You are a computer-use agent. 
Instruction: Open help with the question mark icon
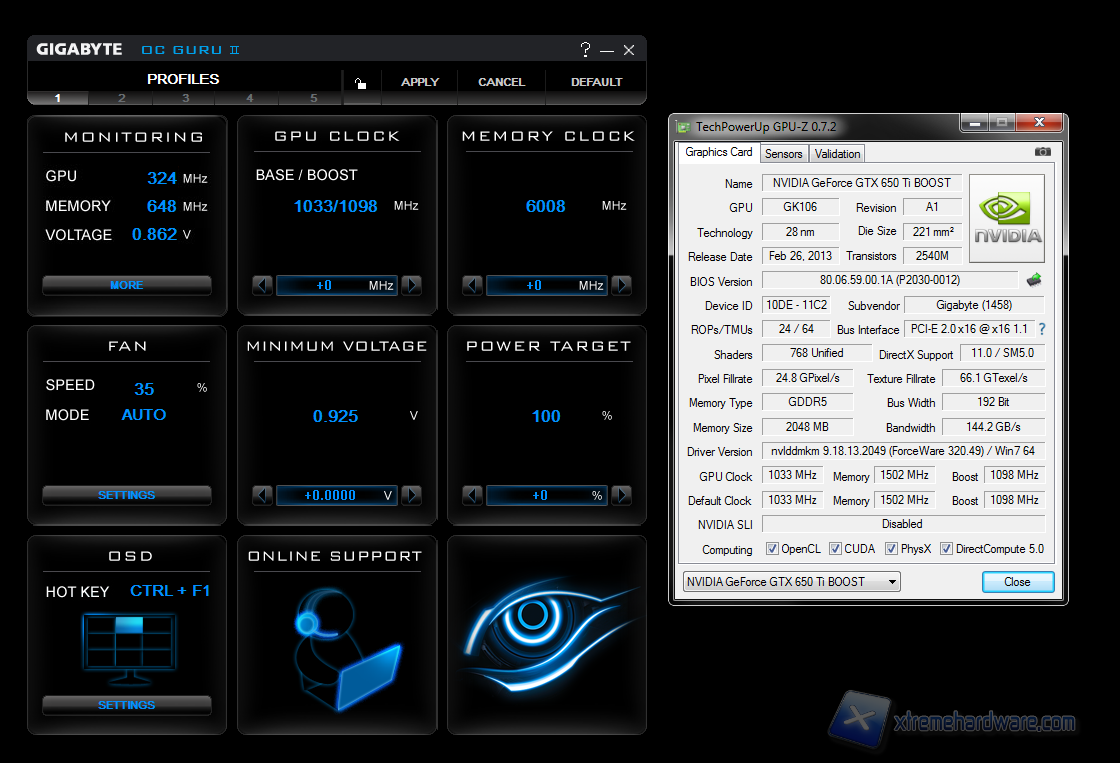click(x=585, y=50)
